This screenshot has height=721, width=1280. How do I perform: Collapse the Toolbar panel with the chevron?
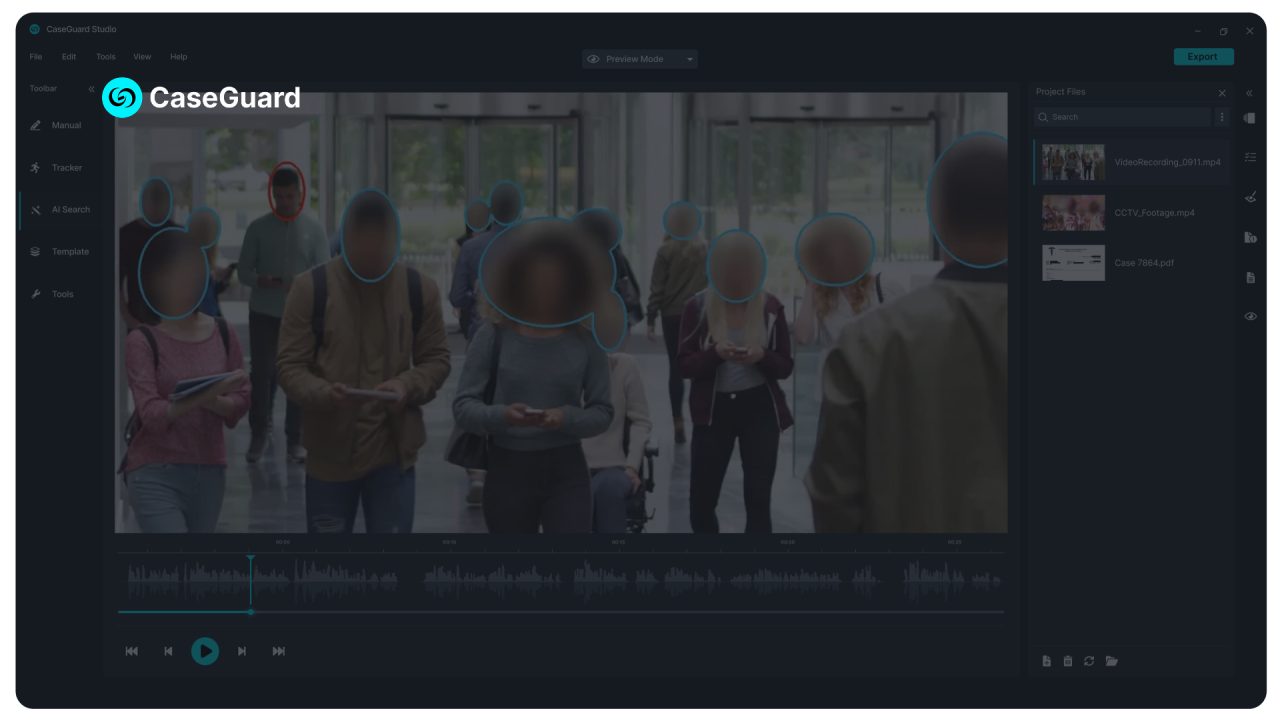coord(91,88)
